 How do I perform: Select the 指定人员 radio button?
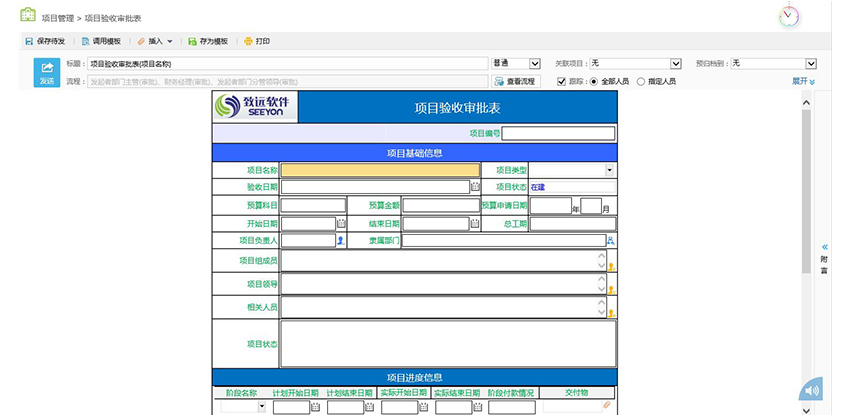pos(641,82)
